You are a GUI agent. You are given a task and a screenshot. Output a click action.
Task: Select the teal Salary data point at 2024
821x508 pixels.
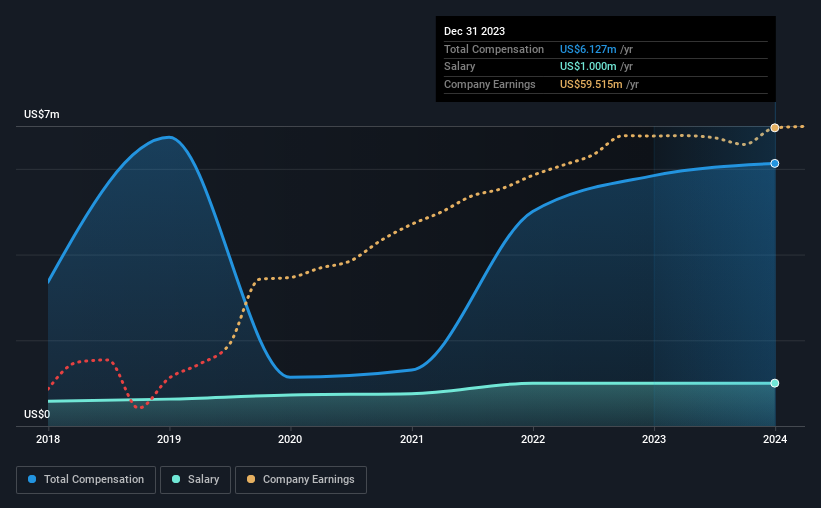click(775, 383)
